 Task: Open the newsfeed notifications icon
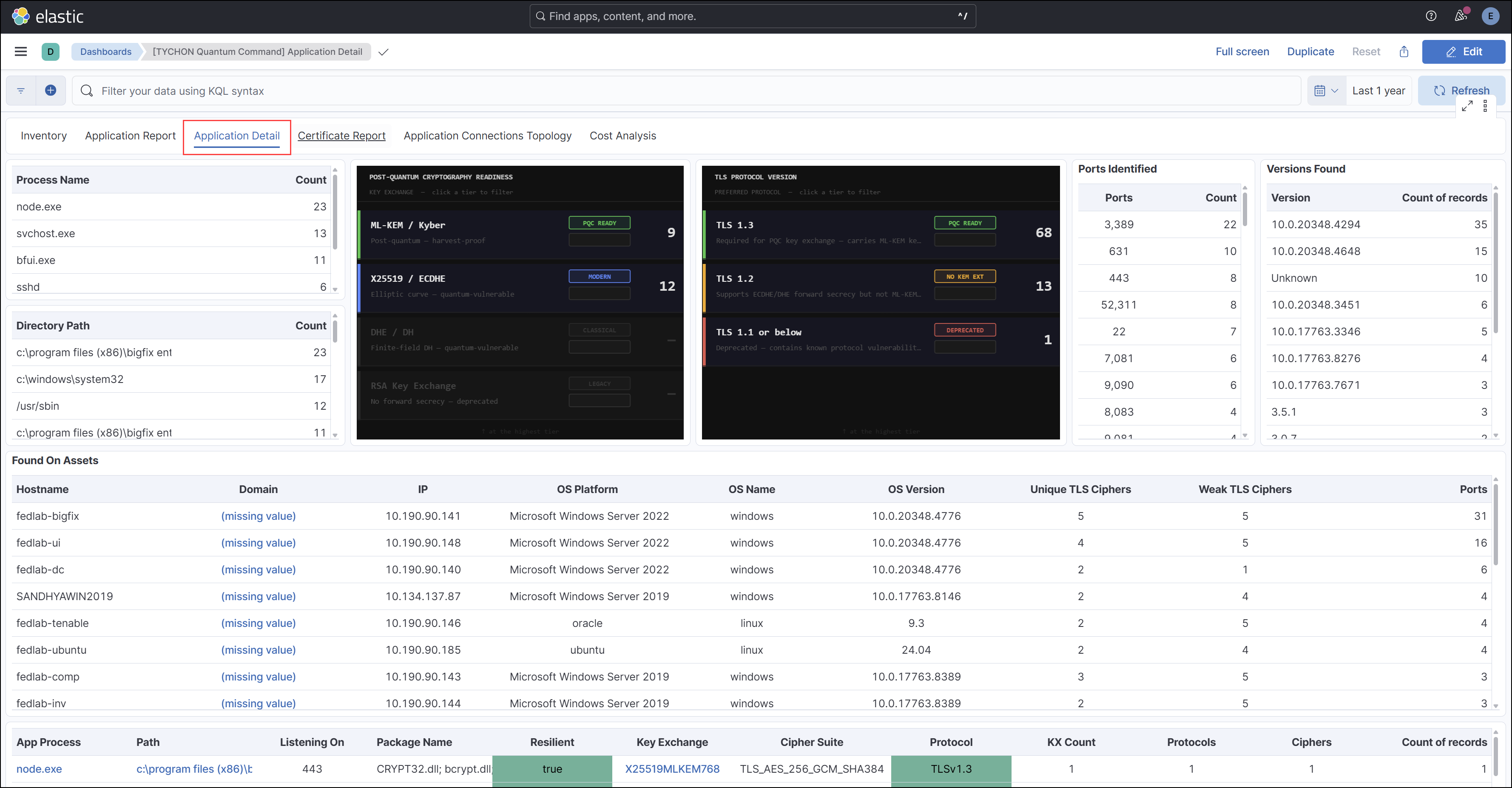(x=1461, y=16)
